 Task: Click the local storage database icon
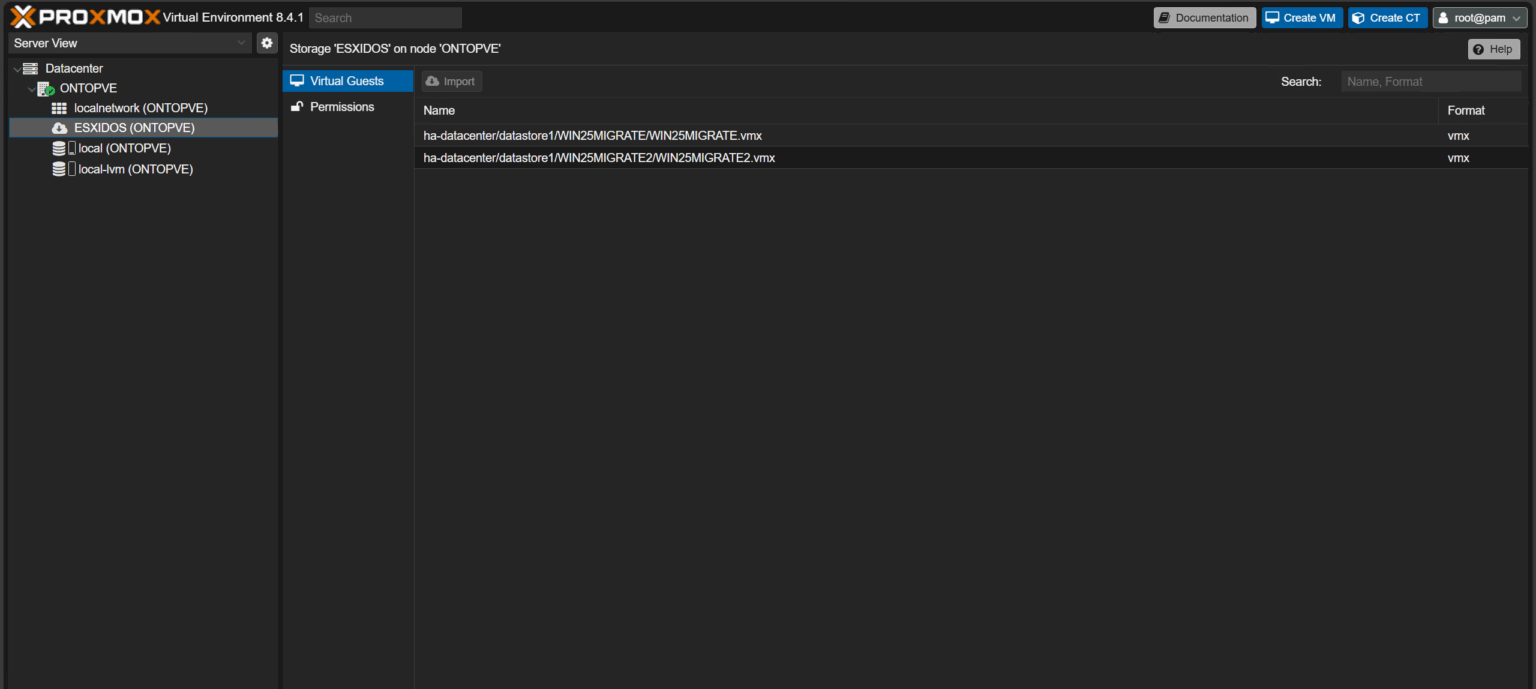point(60,148)
